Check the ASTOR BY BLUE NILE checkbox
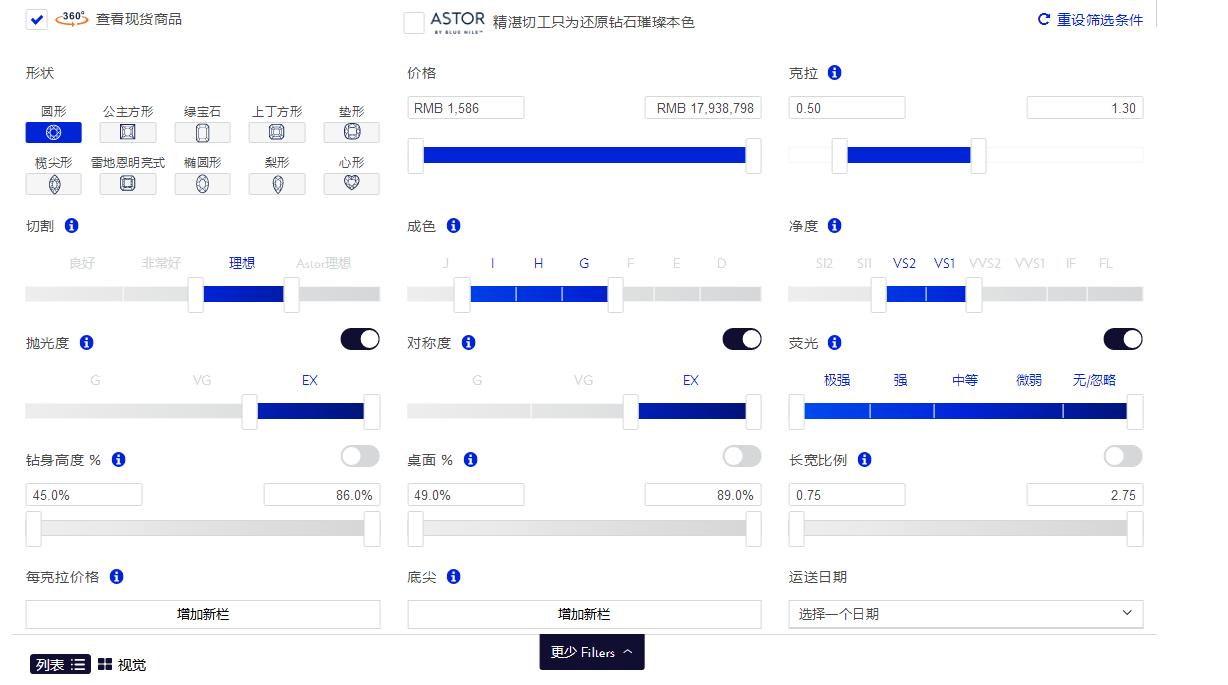The image size is (1228, 685). 414,21
